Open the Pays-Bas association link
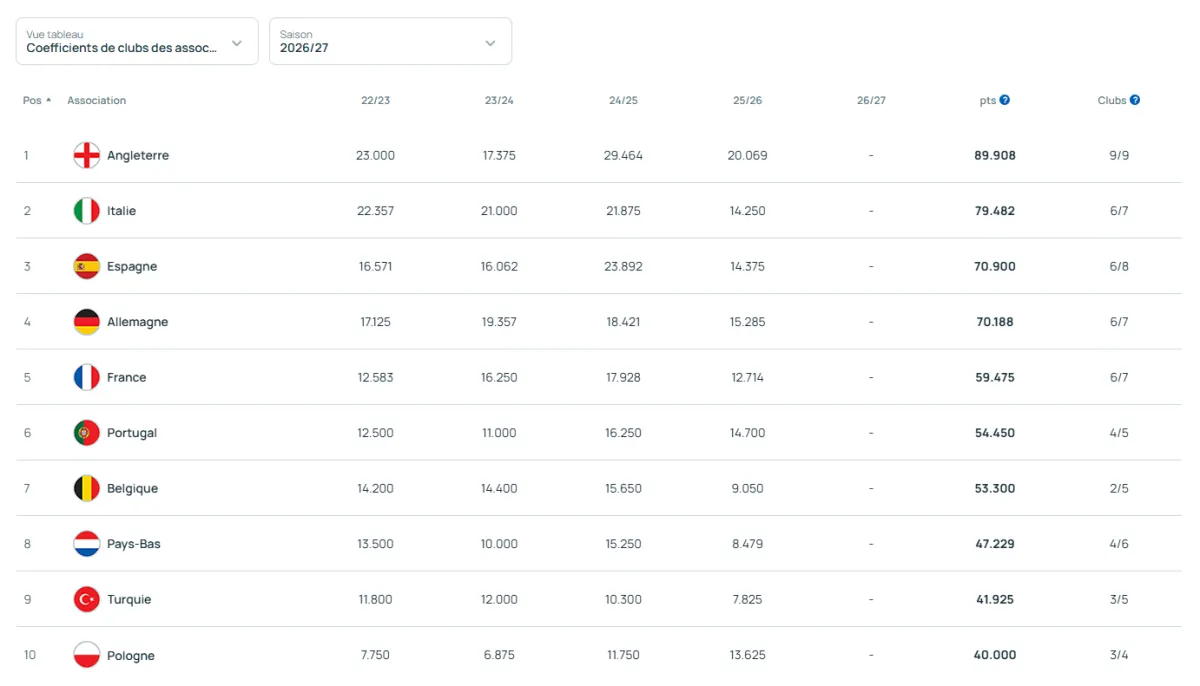This screenshot has width=1200, height=686. point(134,544)
